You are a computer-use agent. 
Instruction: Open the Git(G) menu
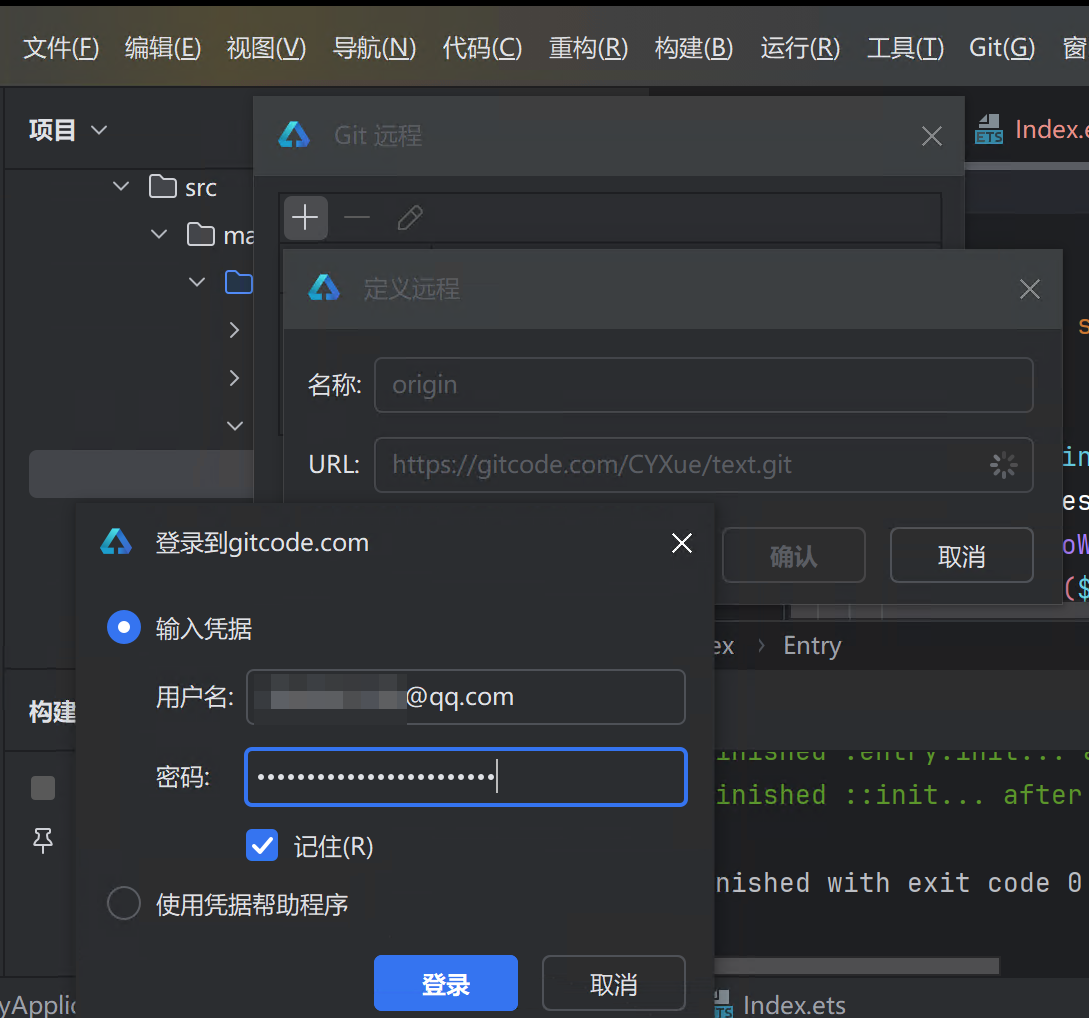pos(1002,48)
